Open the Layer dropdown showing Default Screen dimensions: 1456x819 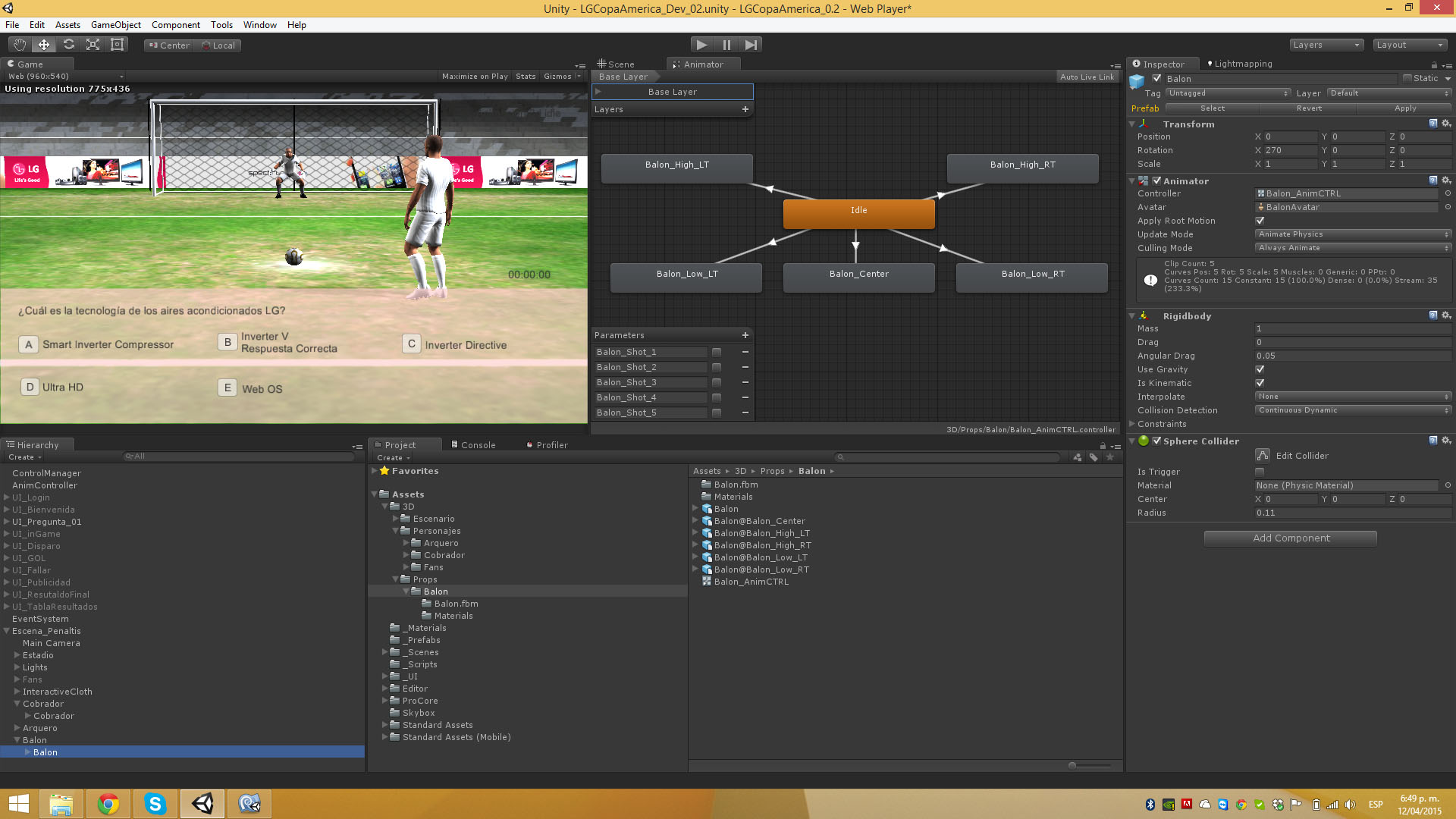point(1389,93)
